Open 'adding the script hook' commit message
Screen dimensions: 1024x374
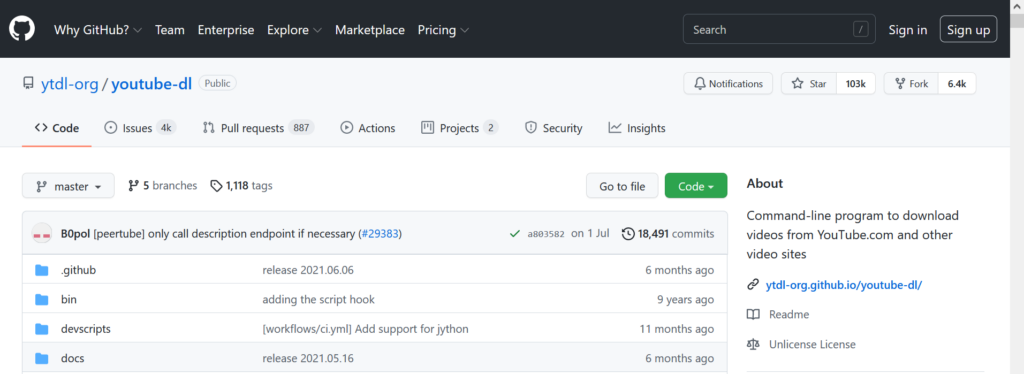click(x=319, y=300)
